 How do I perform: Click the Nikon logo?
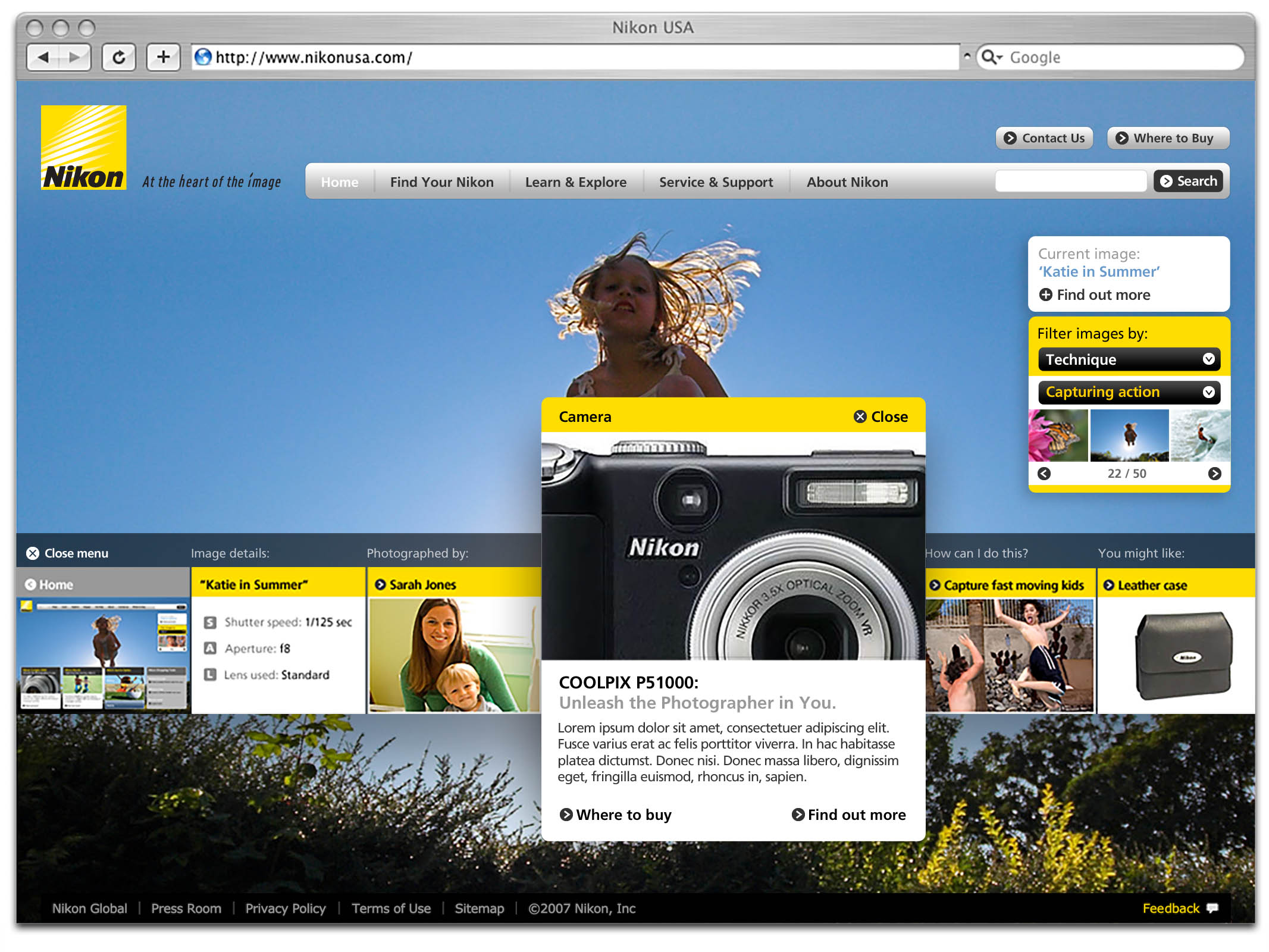tap(83, 148)
